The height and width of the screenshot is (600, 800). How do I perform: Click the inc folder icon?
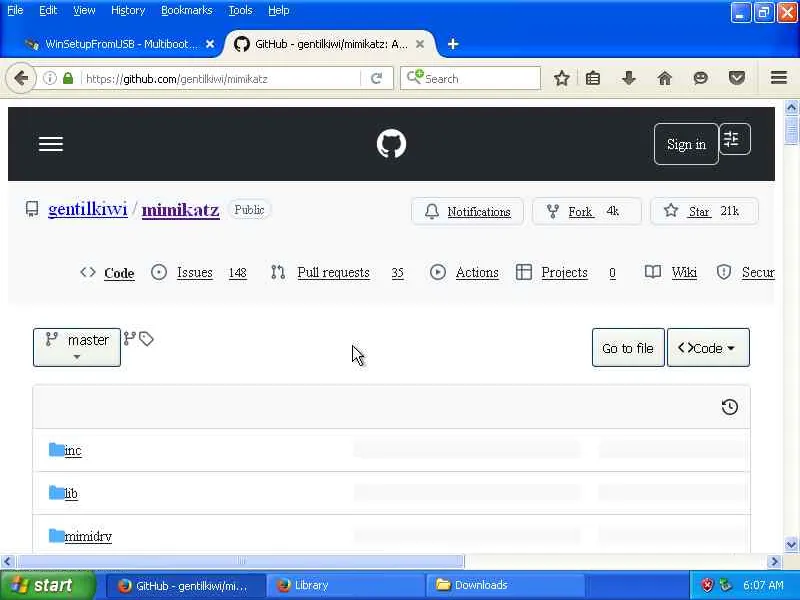pos(57,449)
